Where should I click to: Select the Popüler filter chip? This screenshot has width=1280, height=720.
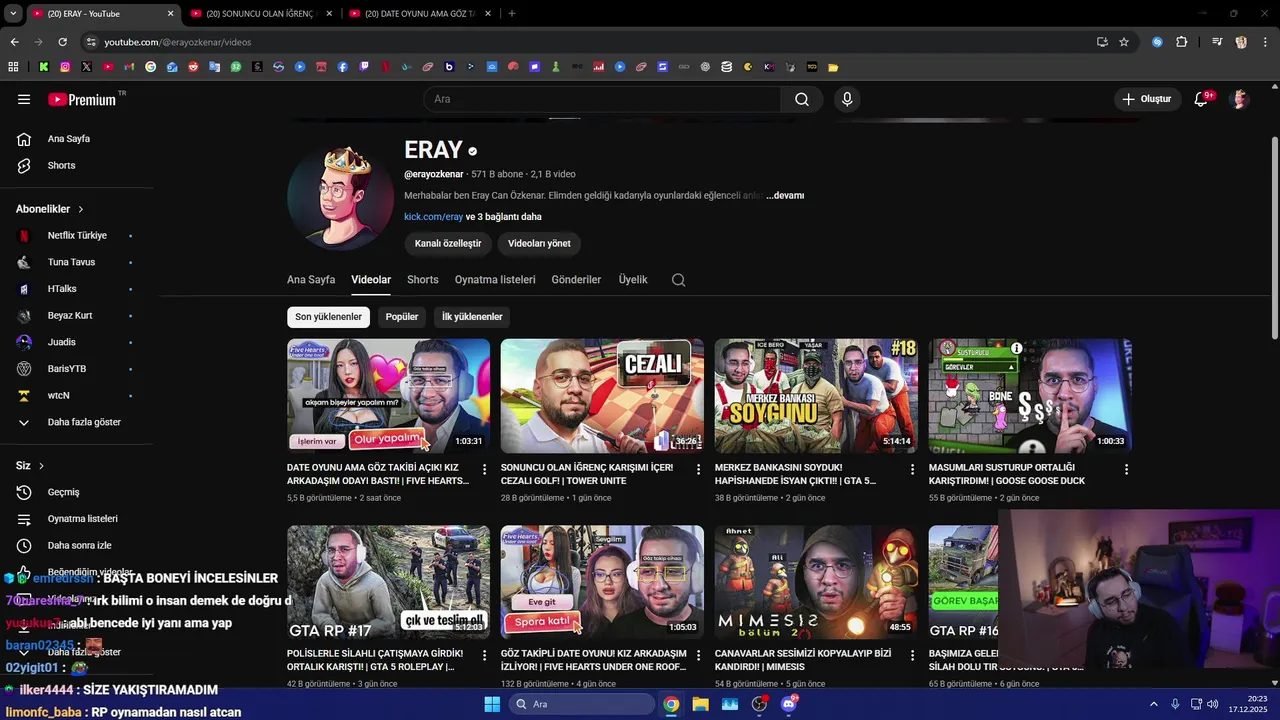(x=402, y=317)
